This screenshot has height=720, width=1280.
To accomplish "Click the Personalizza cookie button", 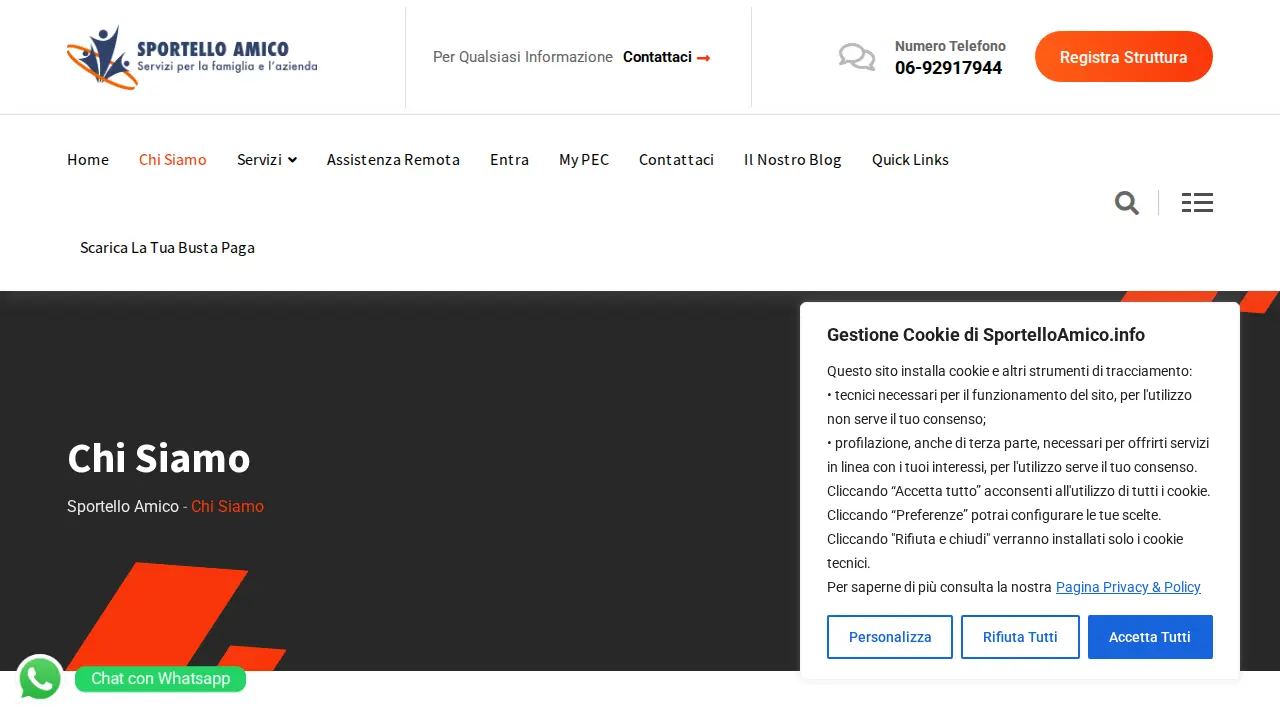I will point(890,637).
